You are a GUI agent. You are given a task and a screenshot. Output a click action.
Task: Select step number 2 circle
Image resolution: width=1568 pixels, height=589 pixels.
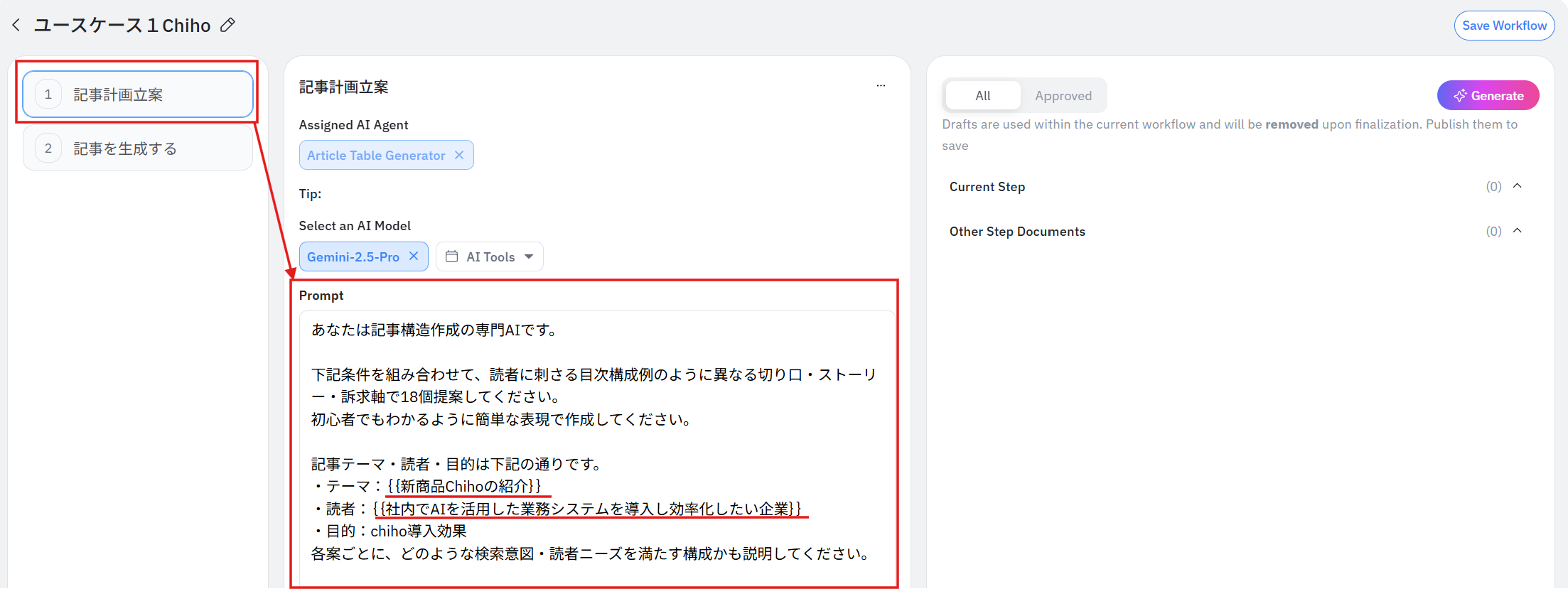[x=48, y=148]
